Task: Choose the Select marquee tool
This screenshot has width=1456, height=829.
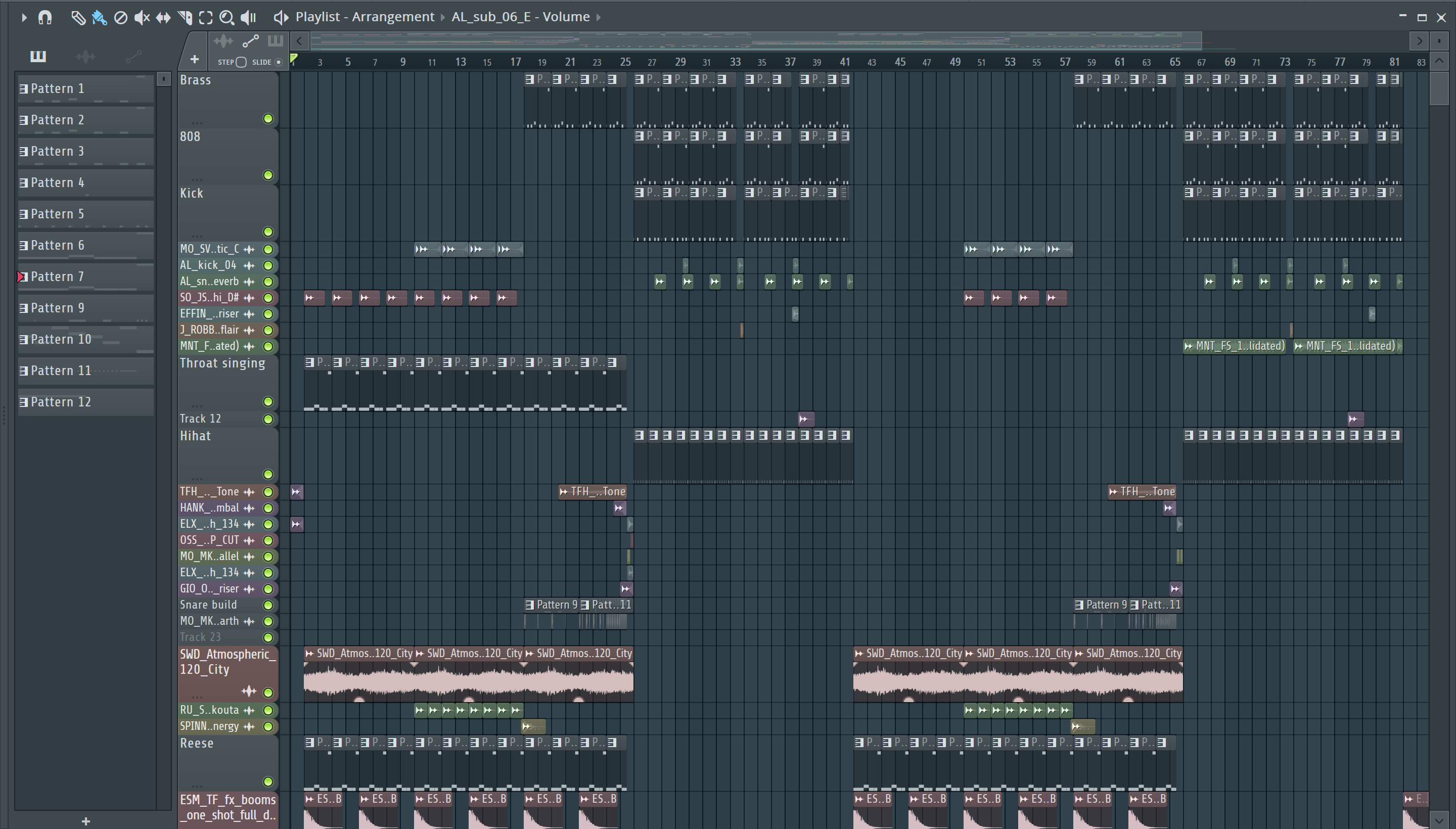Action: click(x=206, y=18)
